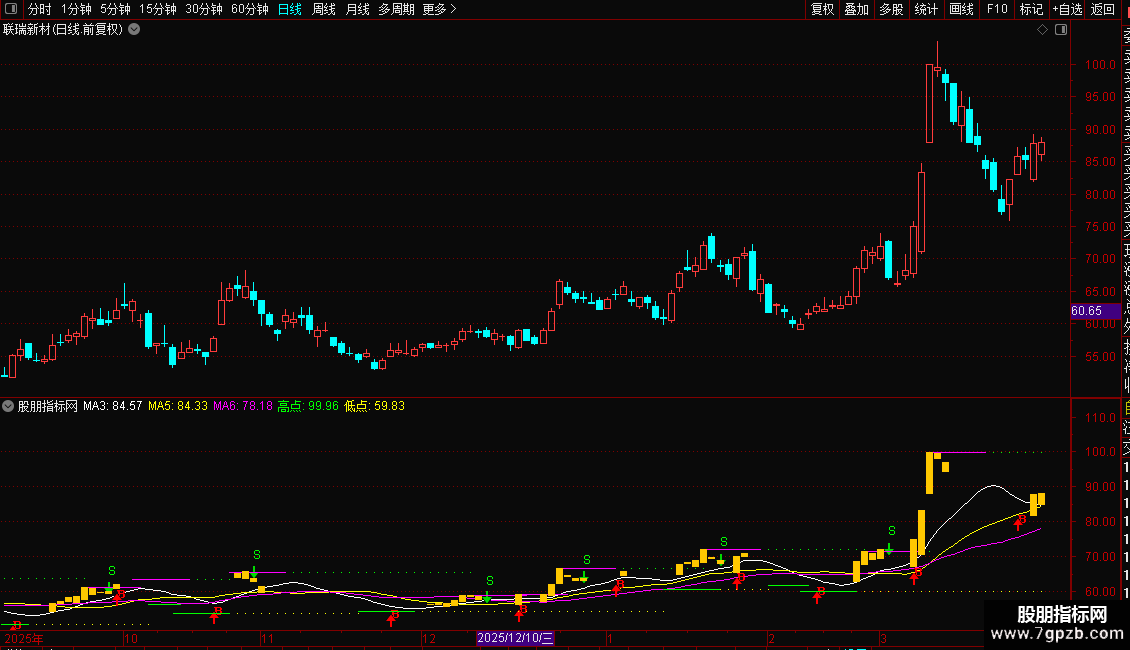Viewport: 1130px width, 650px height.
Task: Open the 多股 multi-stock view
Action: (891, 9)
